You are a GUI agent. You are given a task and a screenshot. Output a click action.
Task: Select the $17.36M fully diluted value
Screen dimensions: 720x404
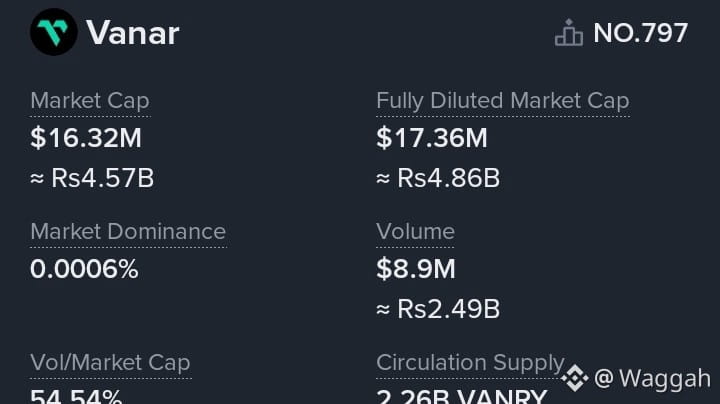pyautogui.click(x=432, y=138)
